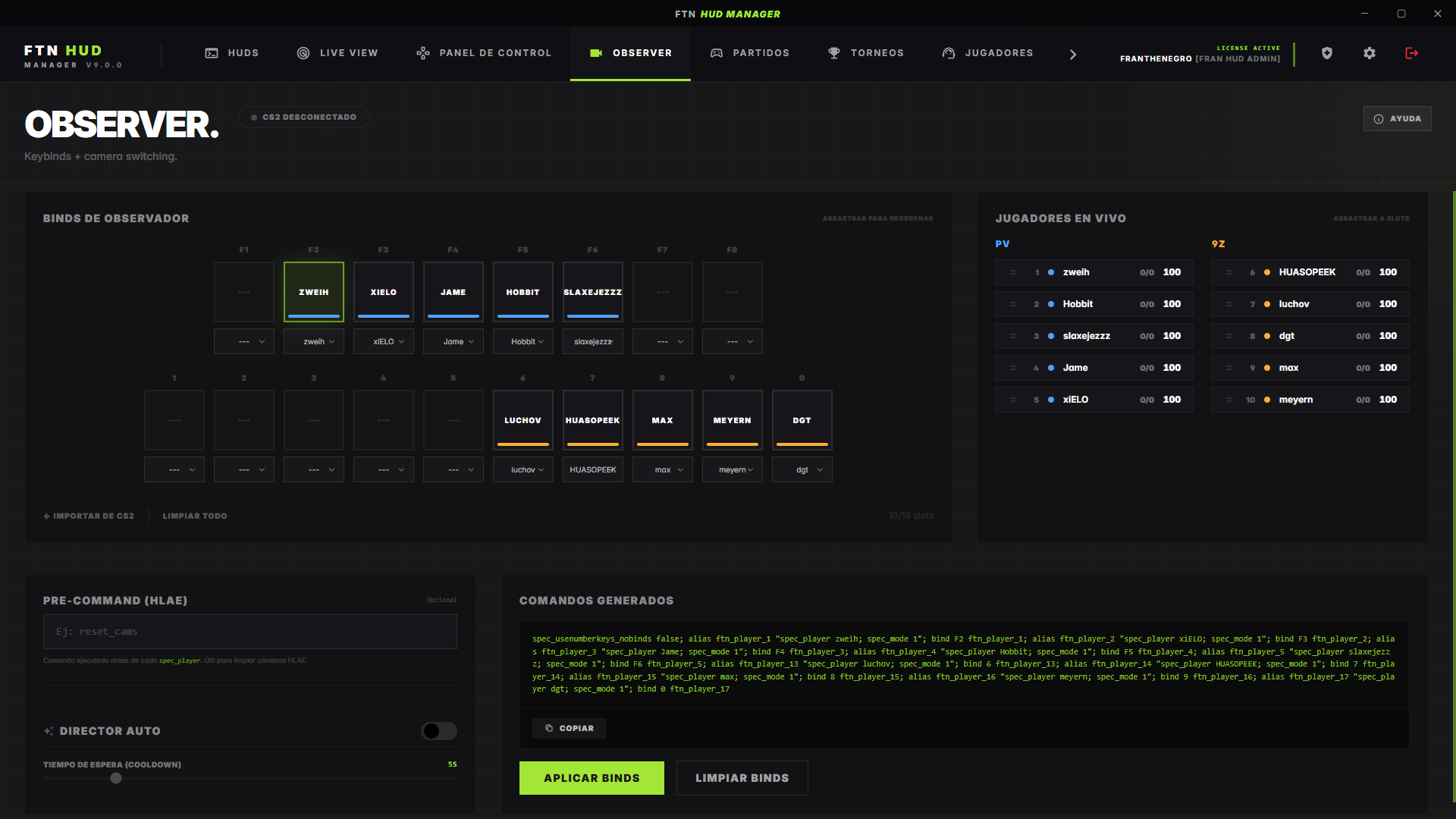Image resolution: width=1456 pixels, height=819 pixels.
Task: Open settings gear icon
Action: pos(1370,53)
